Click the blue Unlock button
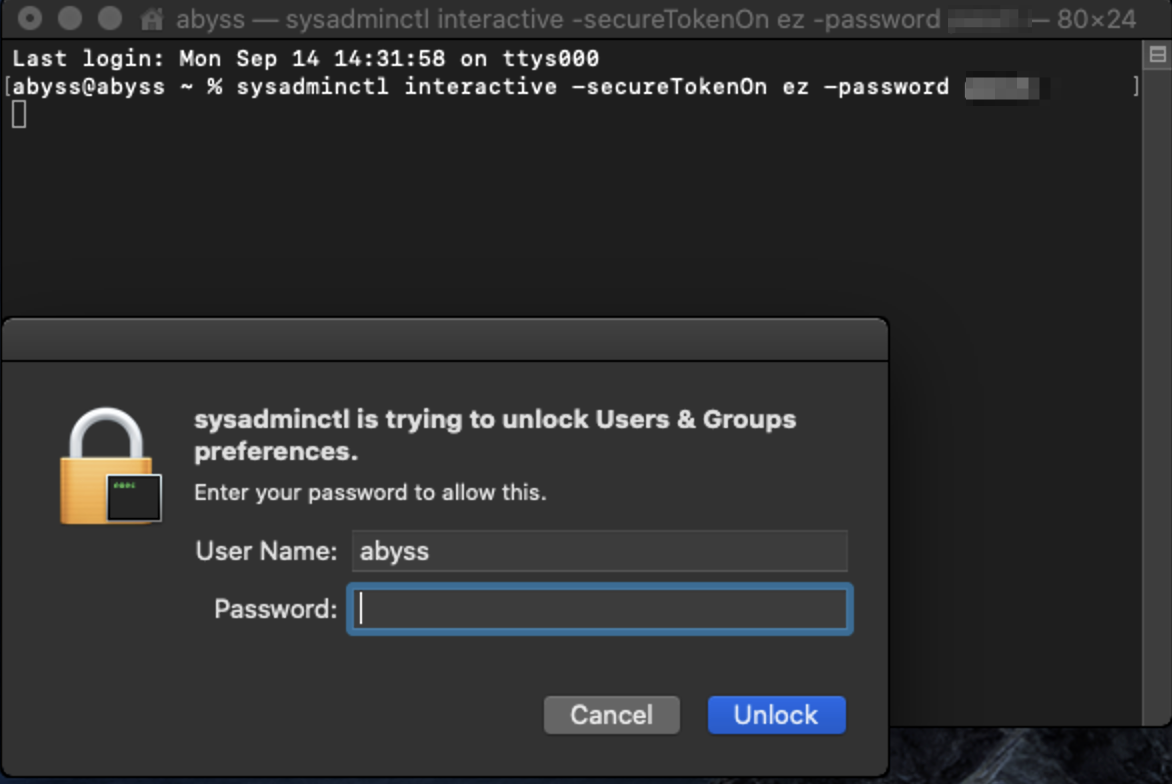Viewport: 1172px width, 784px height. coord(777,715)
